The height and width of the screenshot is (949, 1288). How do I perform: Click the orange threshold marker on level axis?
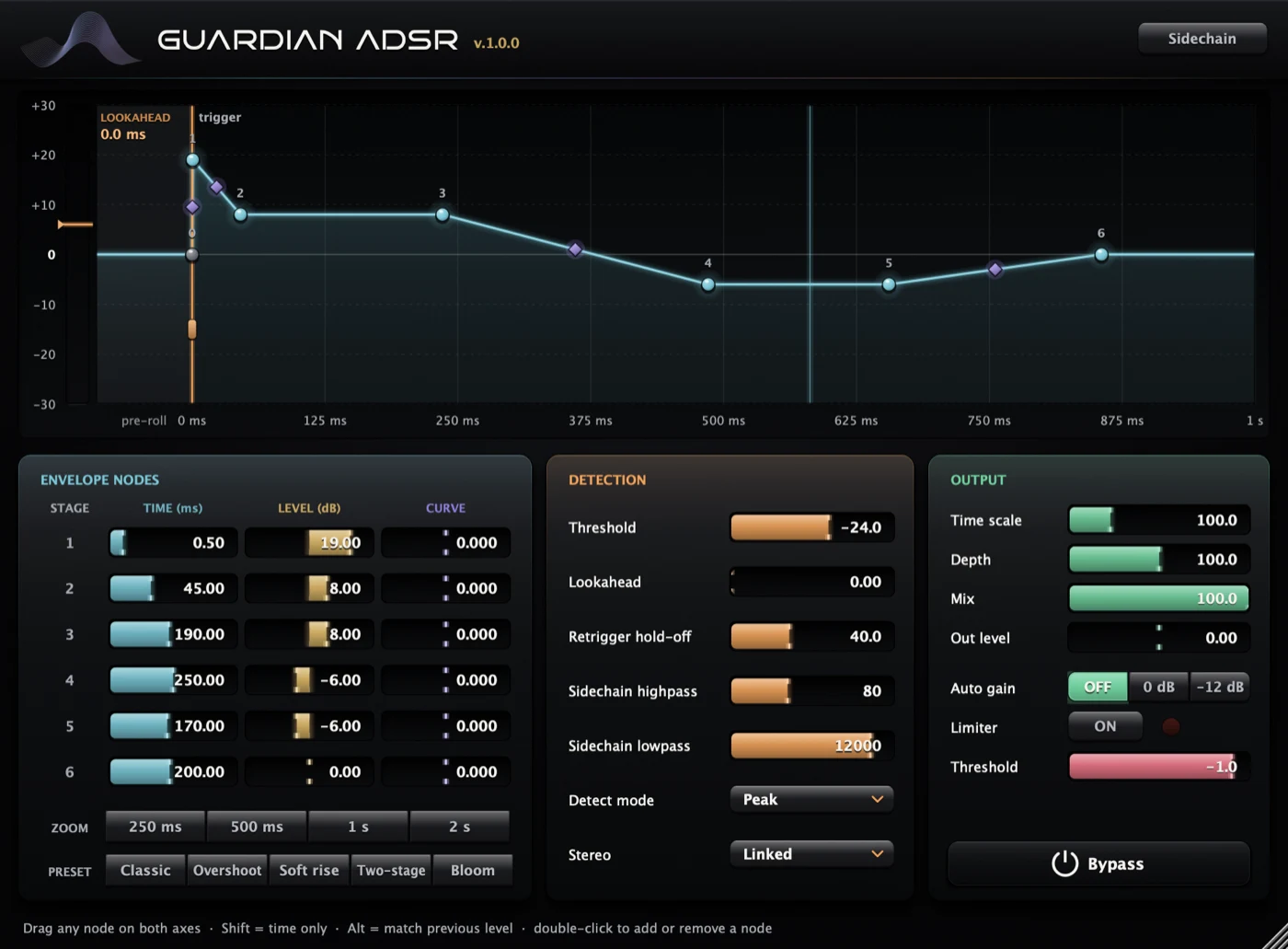74,225
